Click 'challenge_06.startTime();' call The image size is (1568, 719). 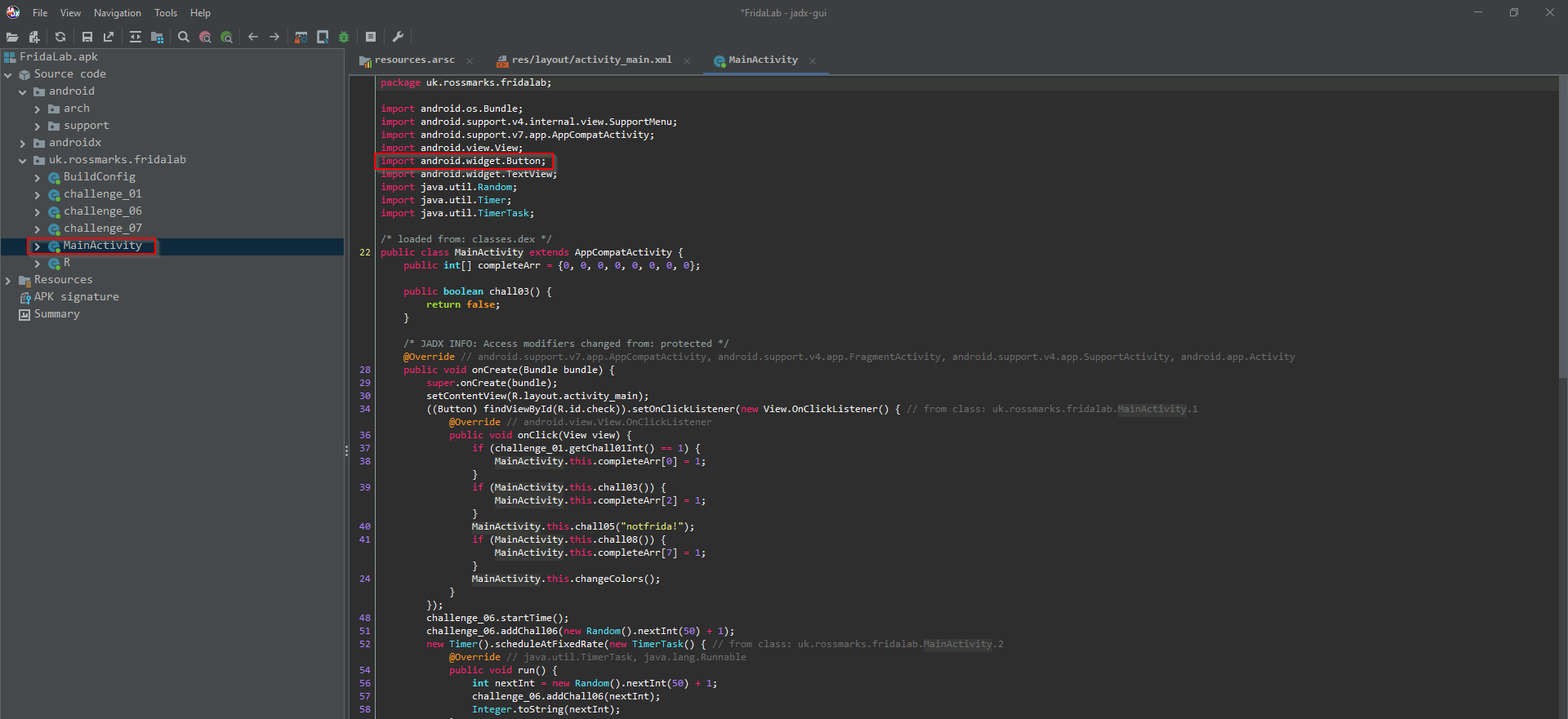[497, 618]
